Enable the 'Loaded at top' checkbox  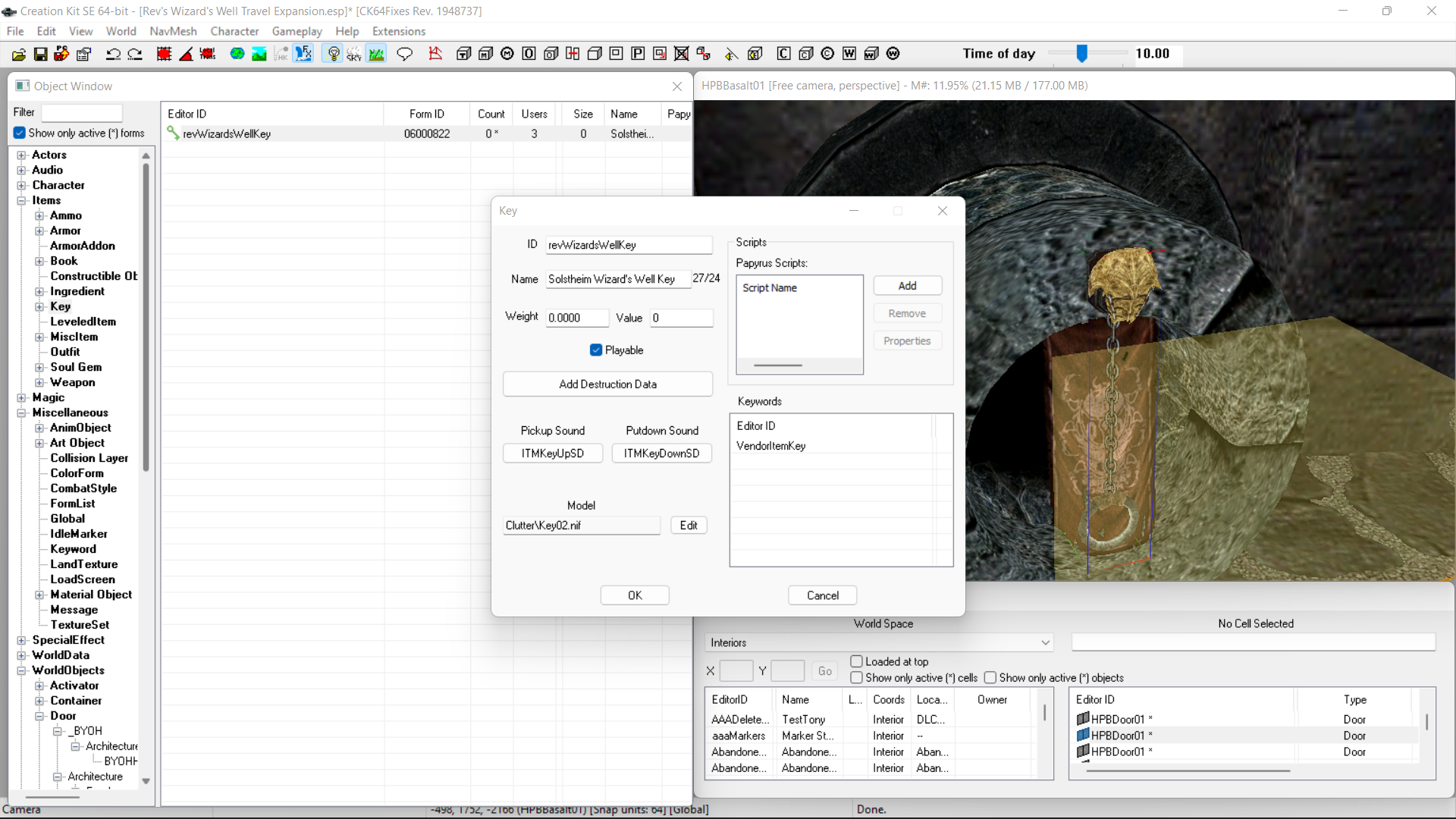857,662
